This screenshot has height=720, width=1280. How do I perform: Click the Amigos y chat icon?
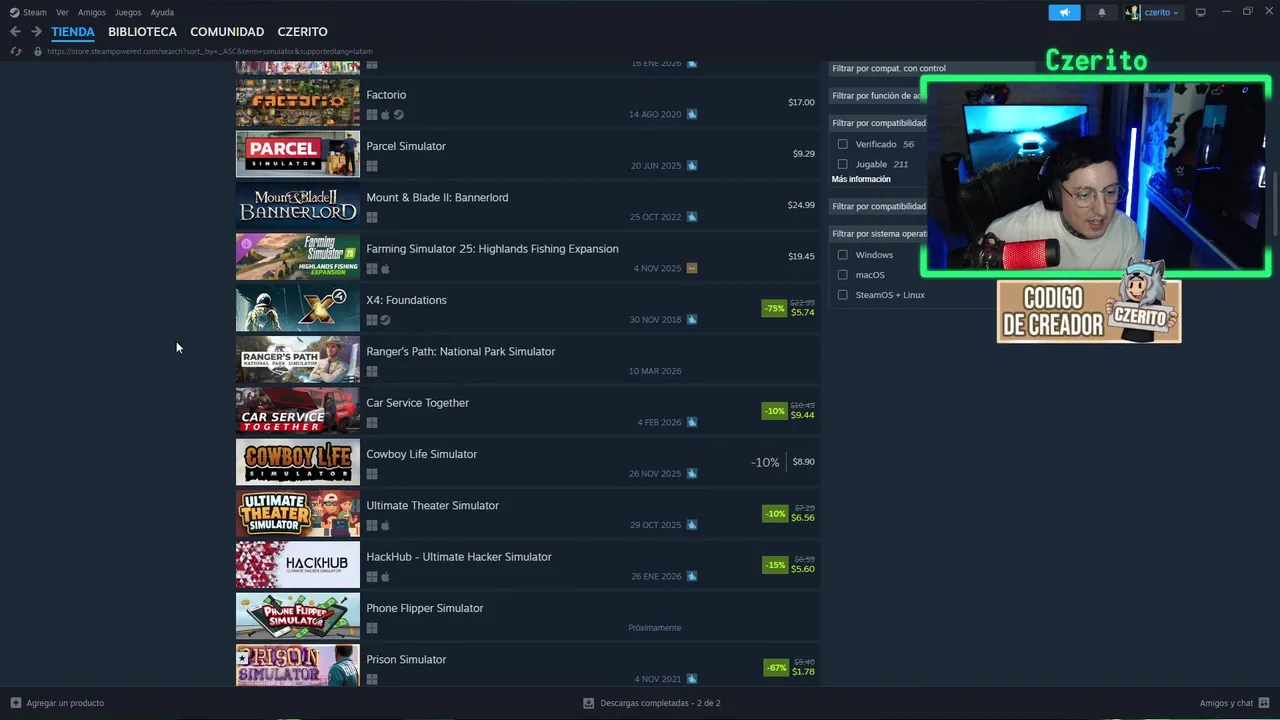click(1264, 703)
